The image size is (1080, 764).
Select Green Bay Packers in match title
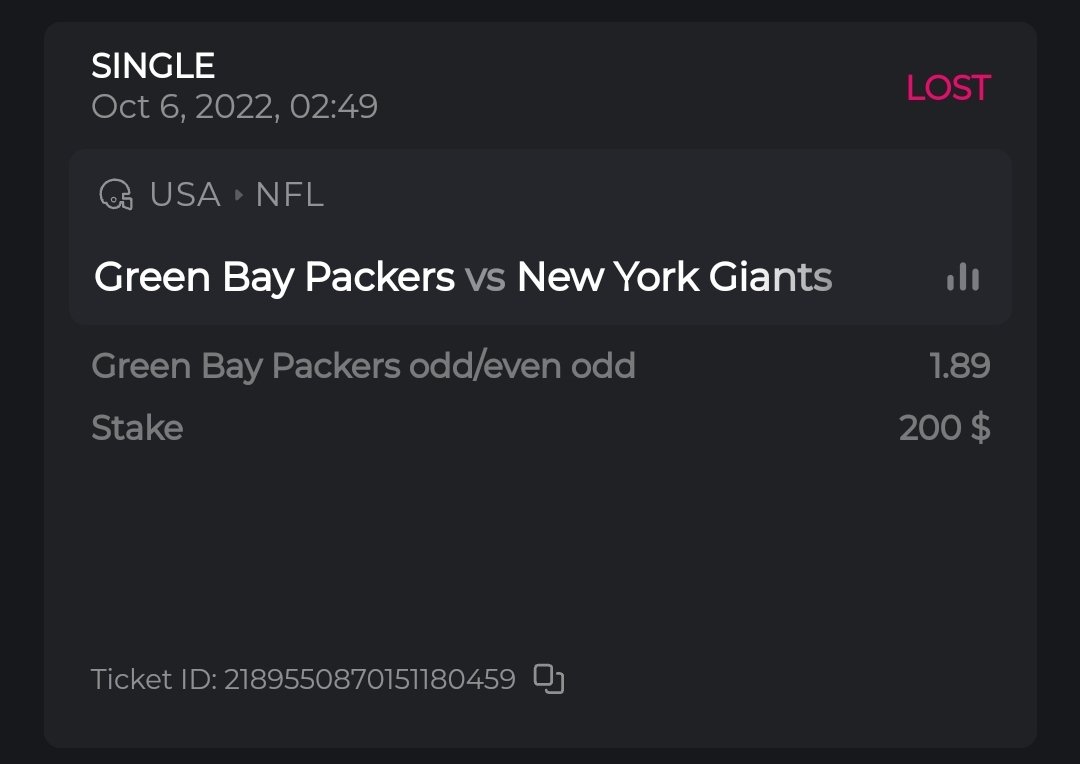click(x=274, y=277)
